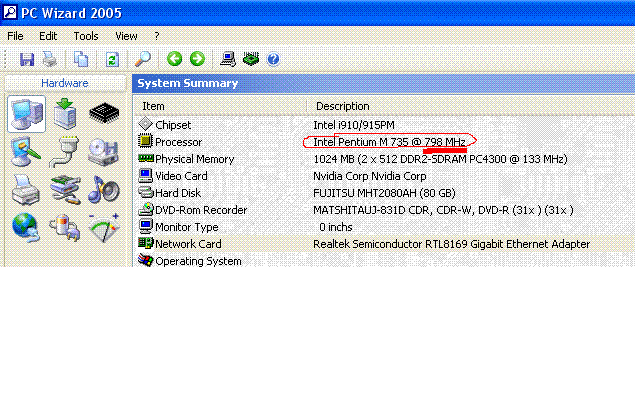Select the Network globe icon
Screen dimensions: 640x400
click(26, 227)
